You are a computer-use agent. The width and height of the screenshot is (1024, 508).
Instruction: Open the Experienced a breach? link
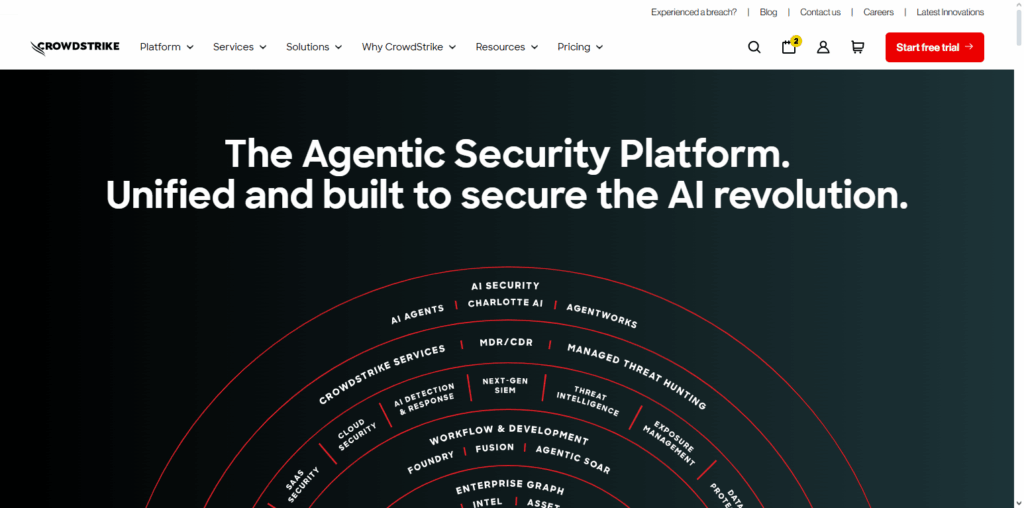point(694,12)
